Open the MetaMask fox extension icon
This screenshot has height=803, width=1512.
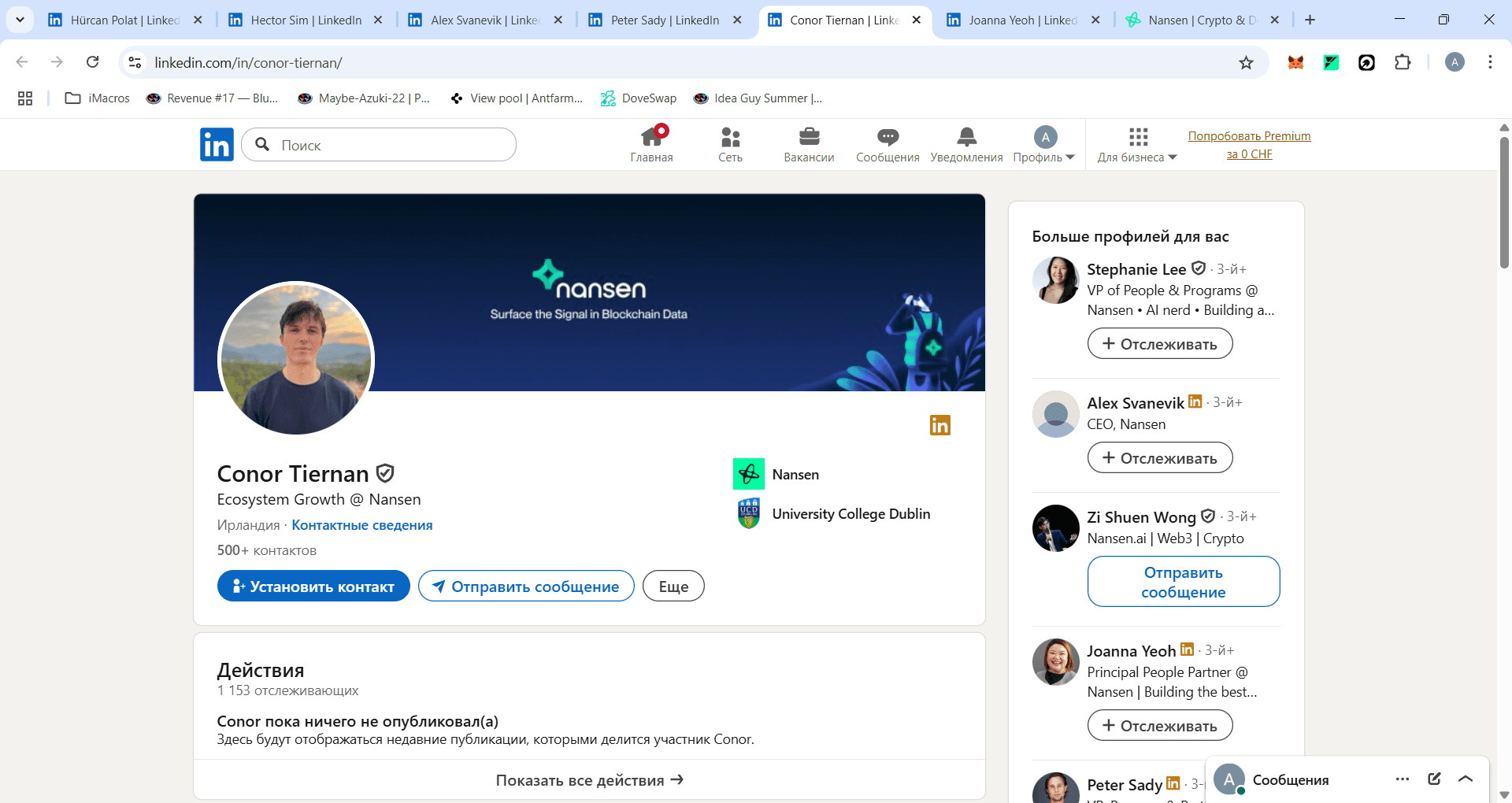click(x=1295, y=62)
